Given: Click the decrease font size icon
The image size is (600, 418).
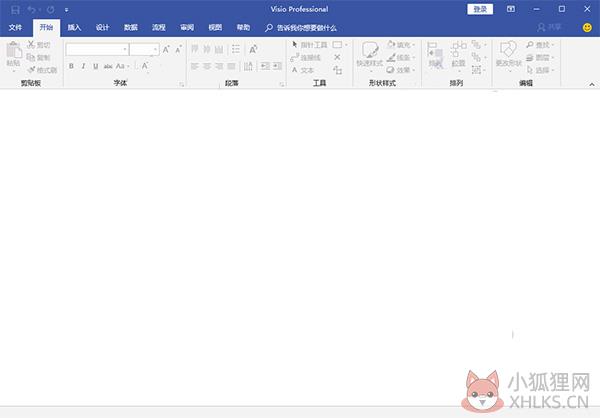Looking at the screenshot, I should coord(178,49).
